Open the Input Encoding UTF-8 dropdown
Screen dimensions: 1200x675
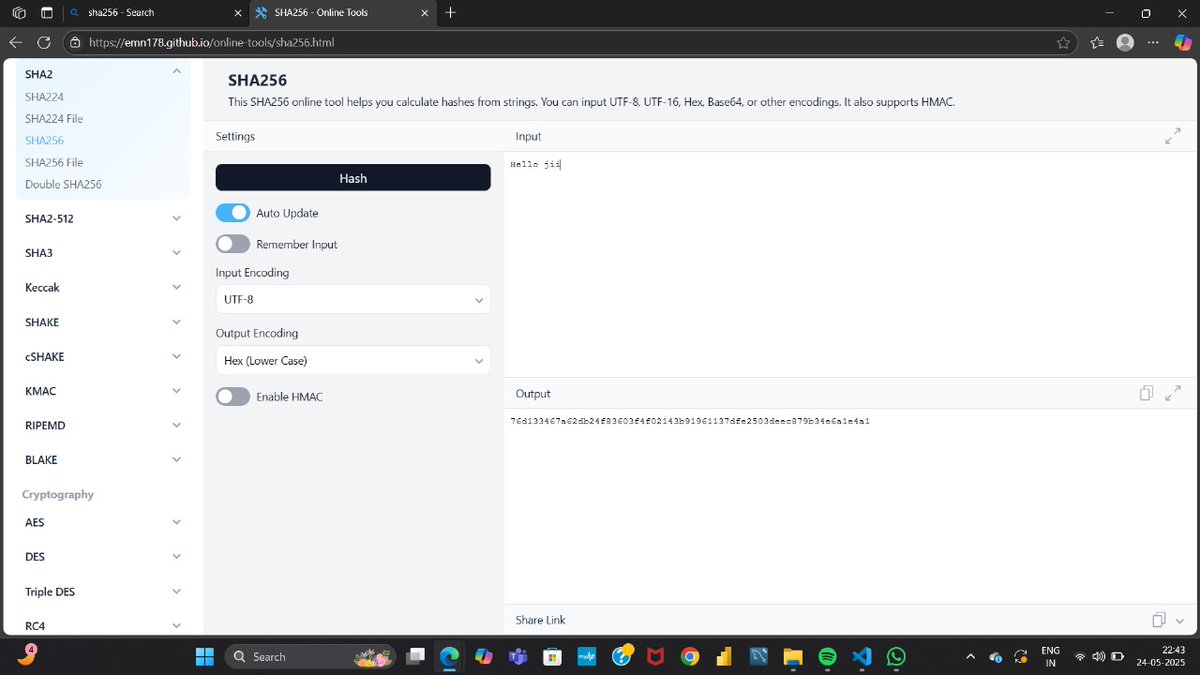coord(353,299)
